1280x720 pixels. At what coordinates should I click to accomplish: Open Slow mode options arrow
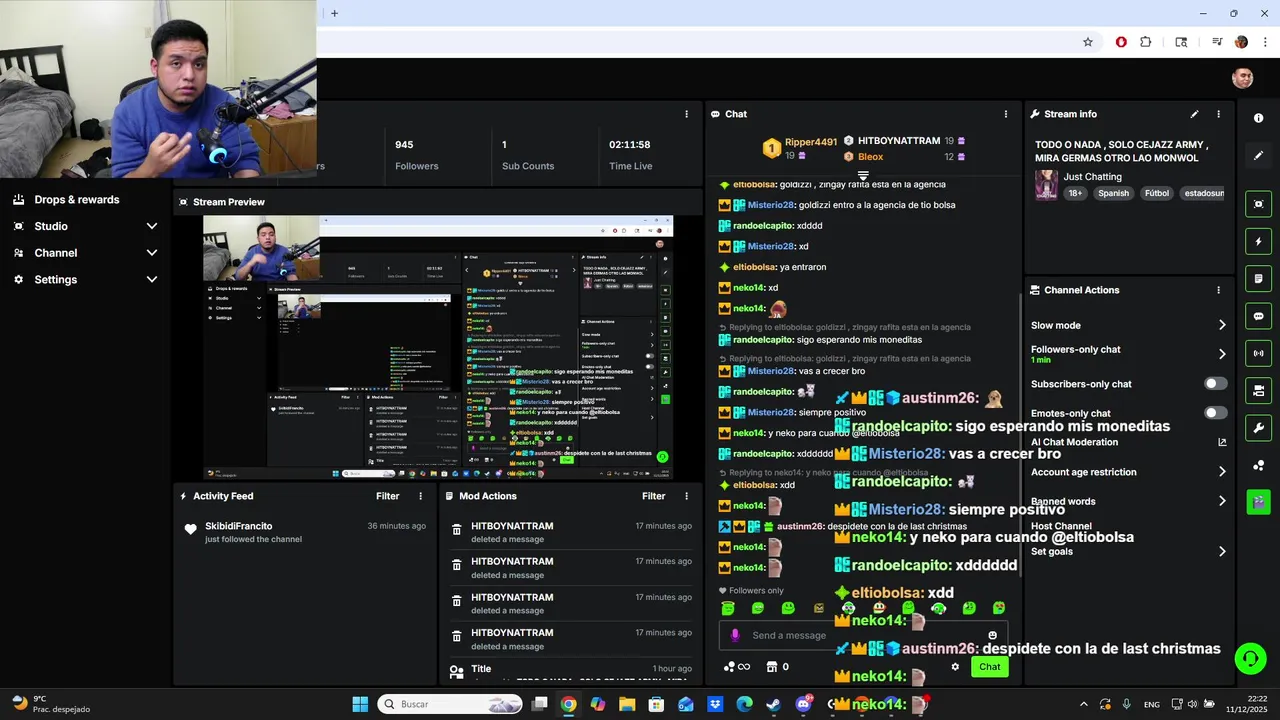click(1222, 325)
